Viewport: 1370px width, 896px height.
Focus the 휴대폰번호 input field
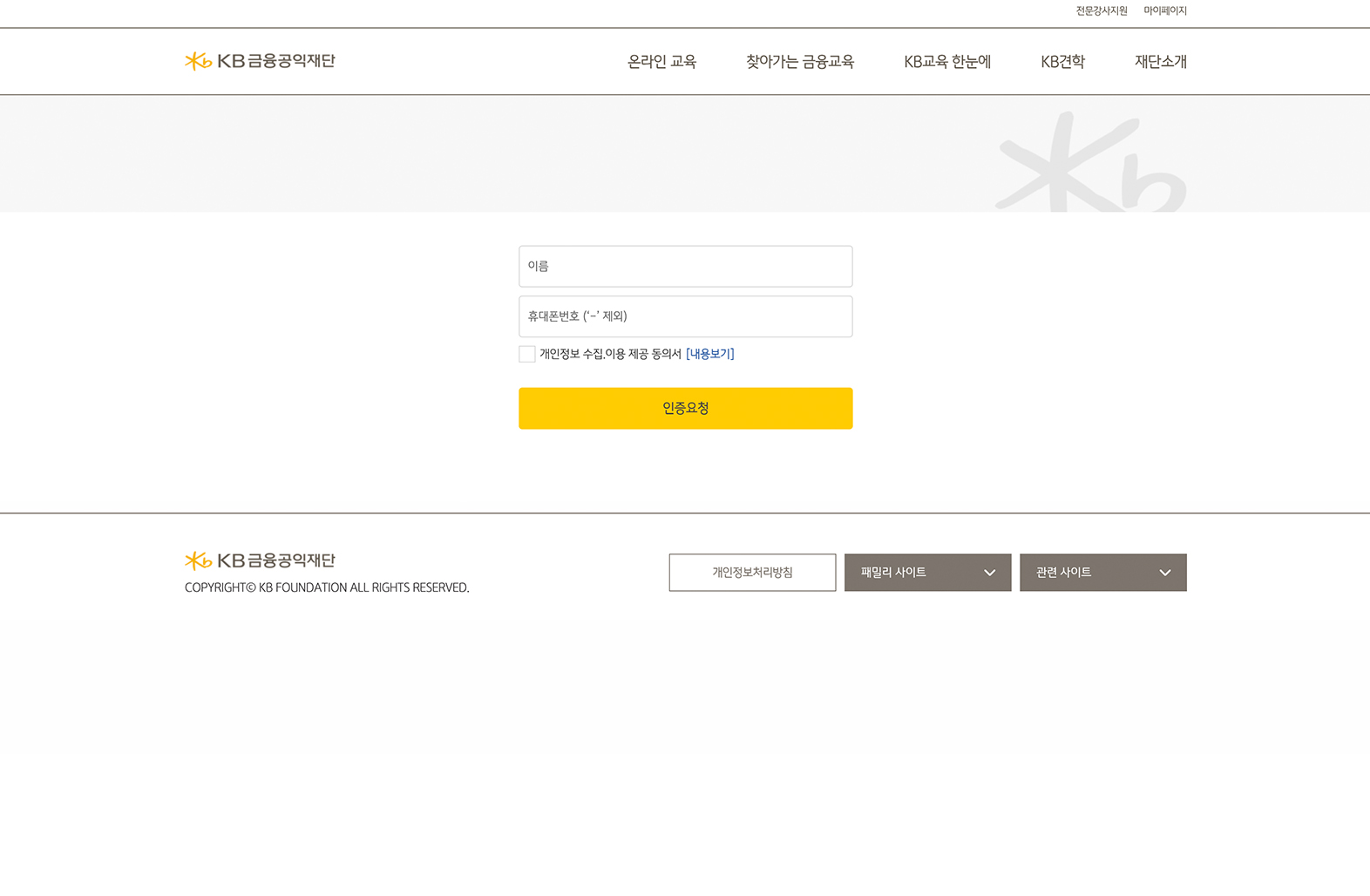(686, 316)
